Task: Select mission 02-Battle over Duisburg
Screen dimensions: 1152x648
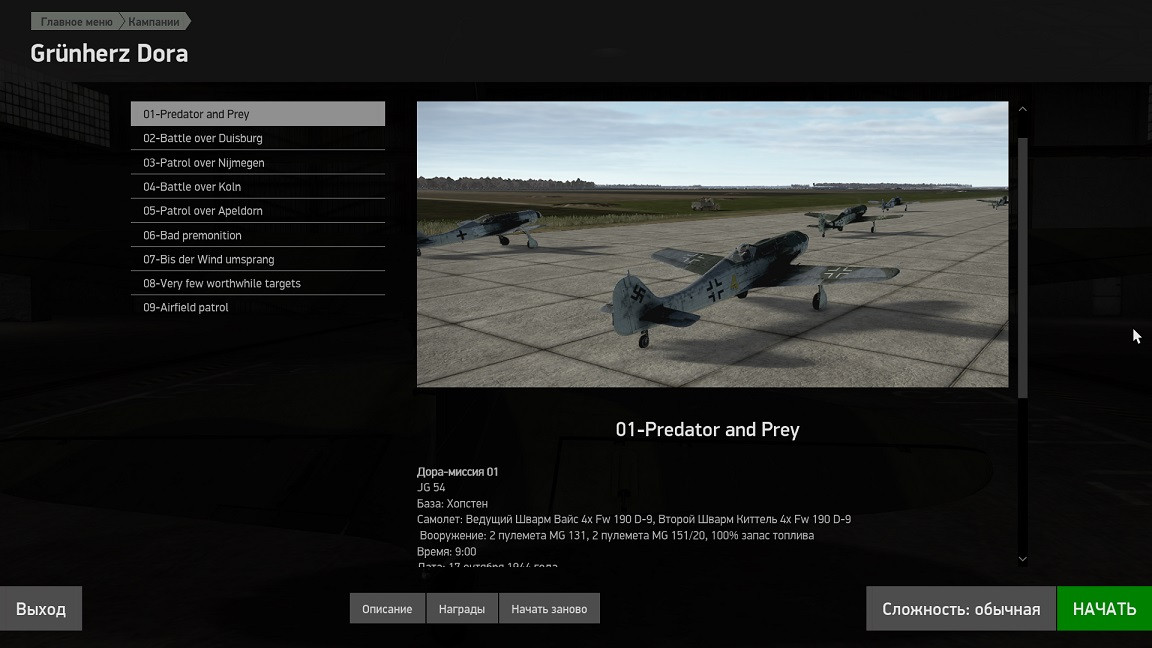Action: pos(258,138)
